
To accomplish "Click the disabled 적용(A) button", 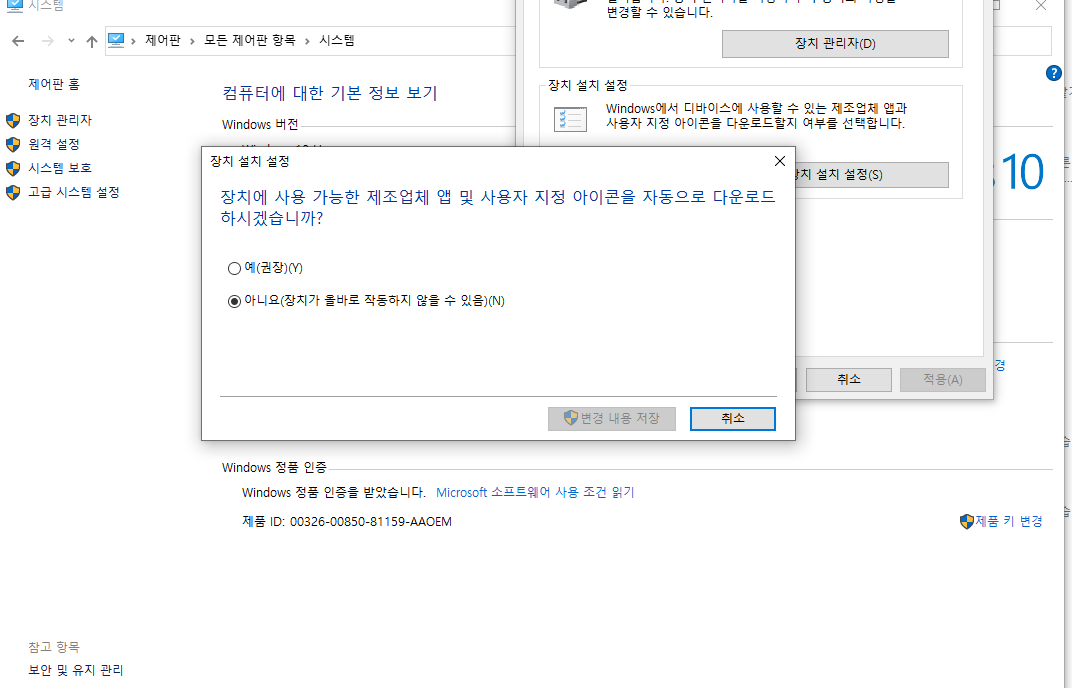I will tap(943, 380).
